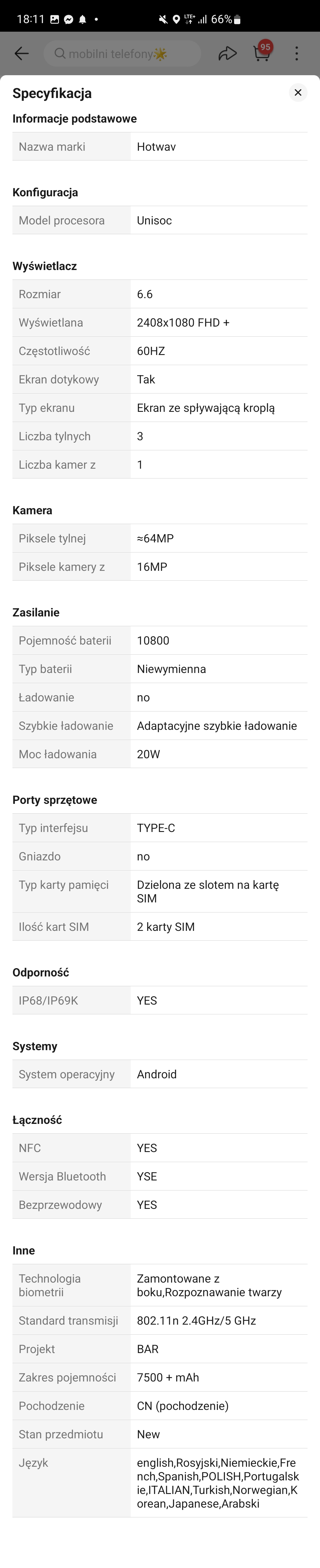Open the three-dot overflow menu
This screenshot has width=320, height=1568.
point(297,54)
